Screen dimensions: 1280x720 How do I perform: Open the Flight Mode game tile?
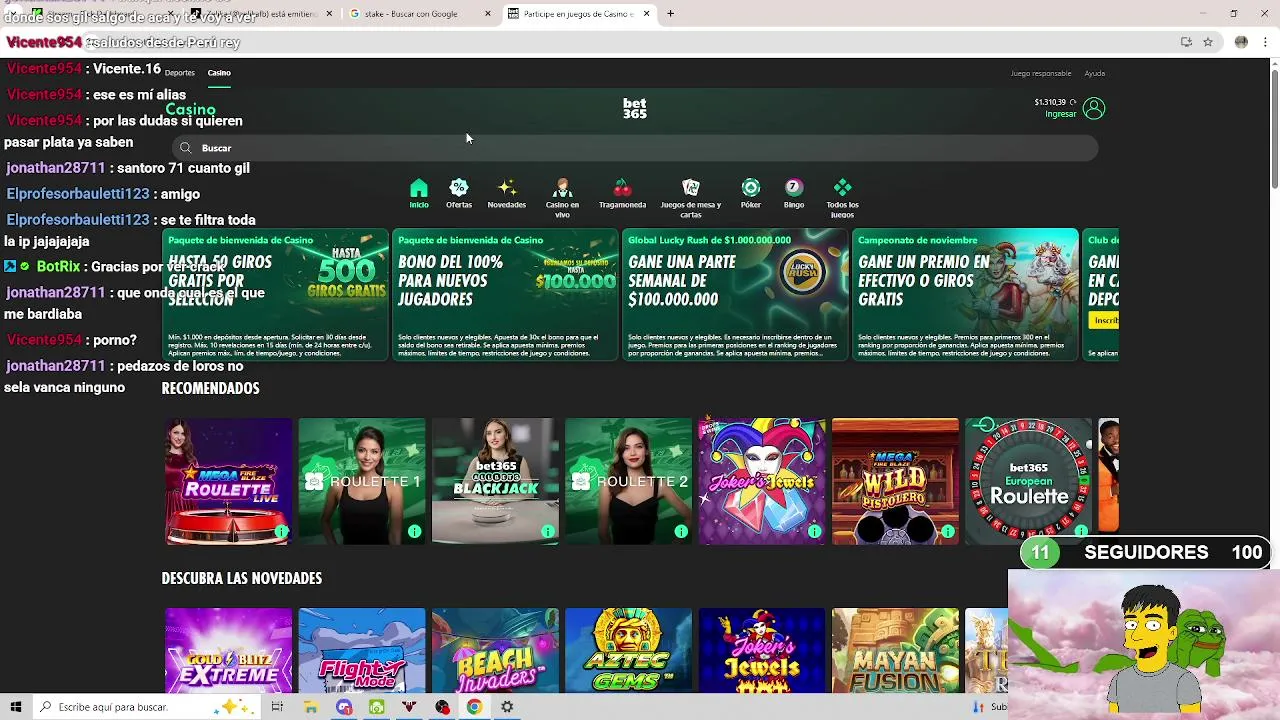pos(361,651)
